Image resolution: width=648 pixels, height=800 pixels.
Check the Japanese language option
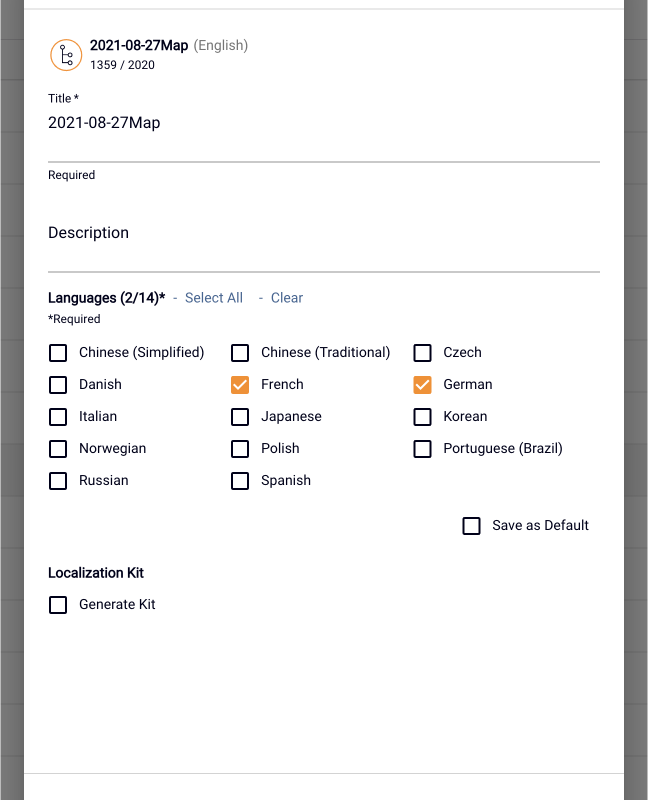(240, 417)
